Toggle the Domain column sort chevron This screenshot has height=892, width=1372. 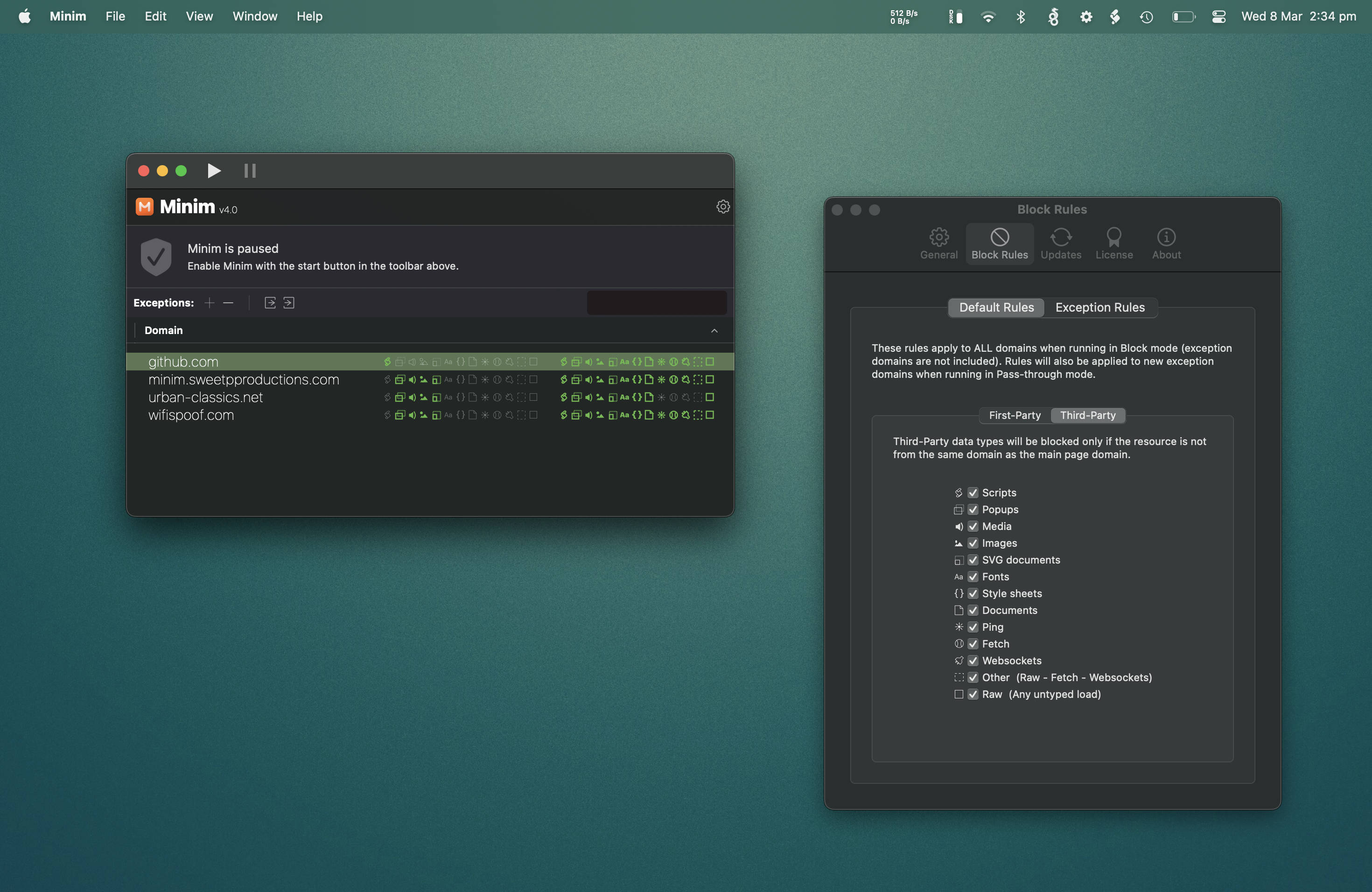coord(714,330)
